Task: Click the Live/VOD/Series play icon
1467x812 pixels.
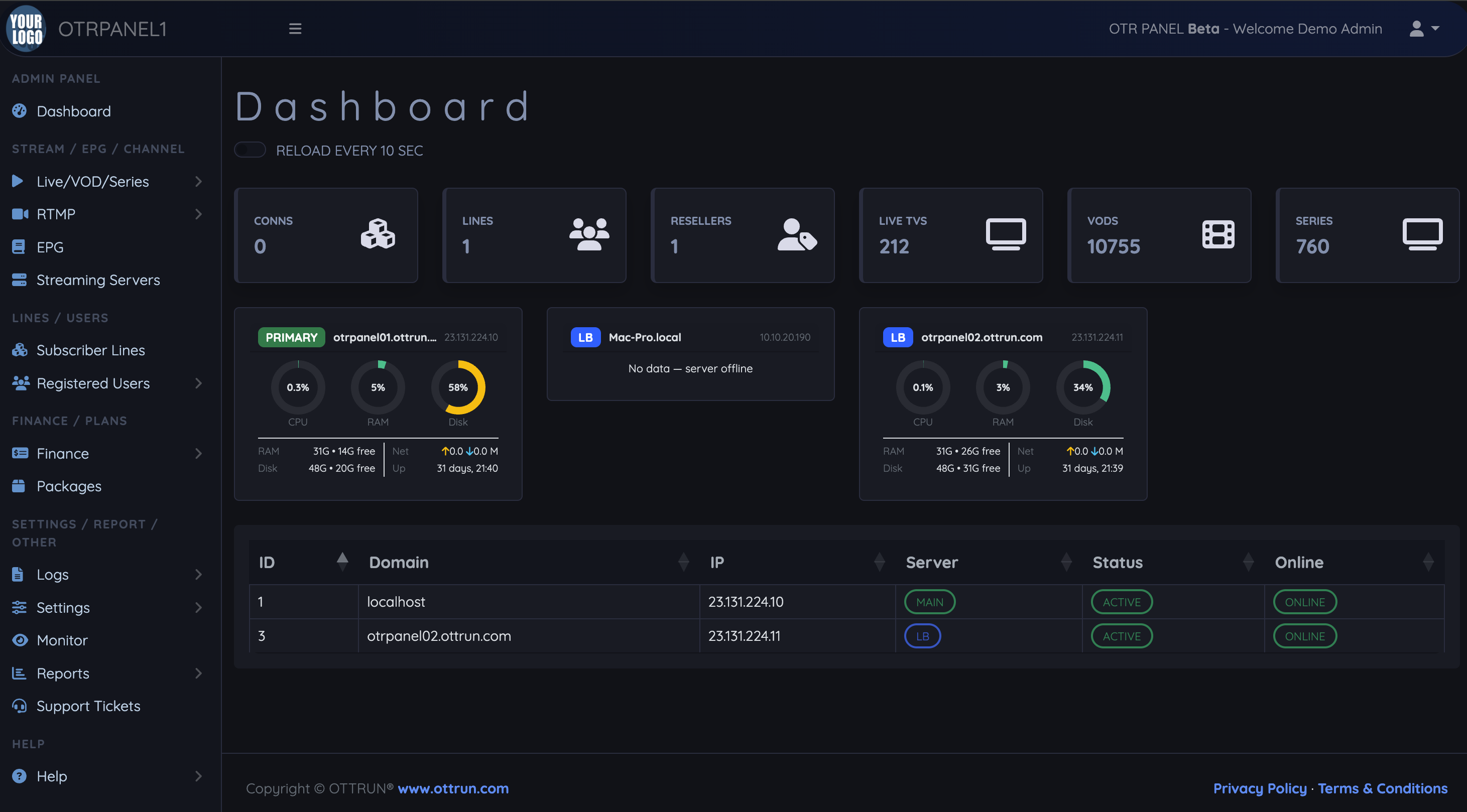Action: [x=18, y=181]
